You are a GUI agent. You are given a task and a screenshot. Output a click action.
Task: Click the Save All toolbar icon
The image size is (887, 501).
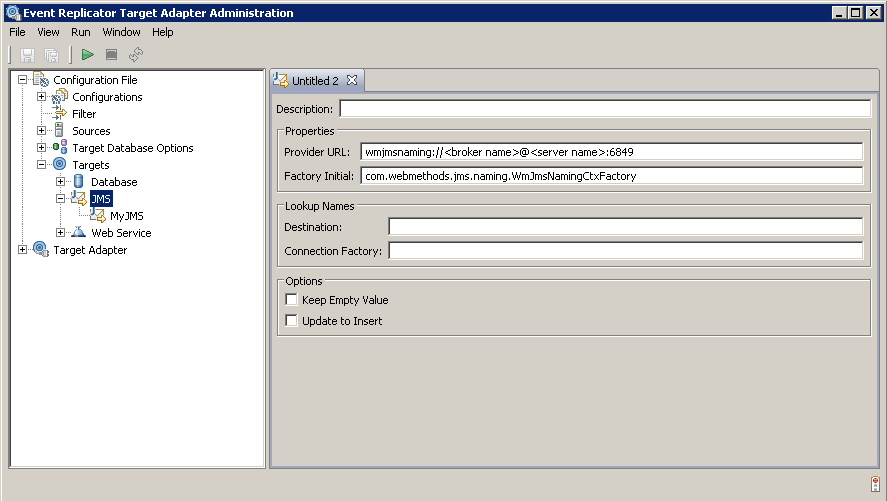click(51, 54)
